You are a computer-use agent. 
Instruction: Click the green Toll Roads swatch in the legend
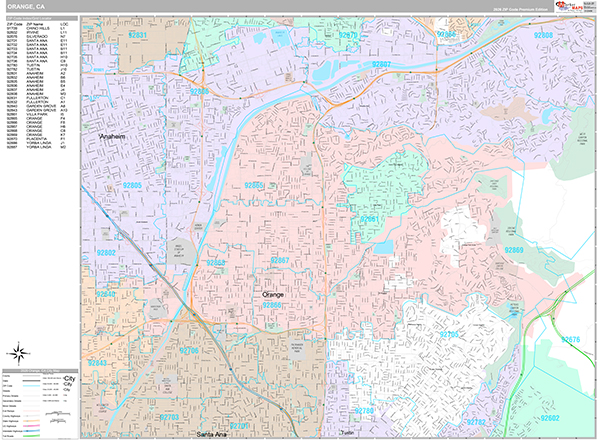point(32,436)
